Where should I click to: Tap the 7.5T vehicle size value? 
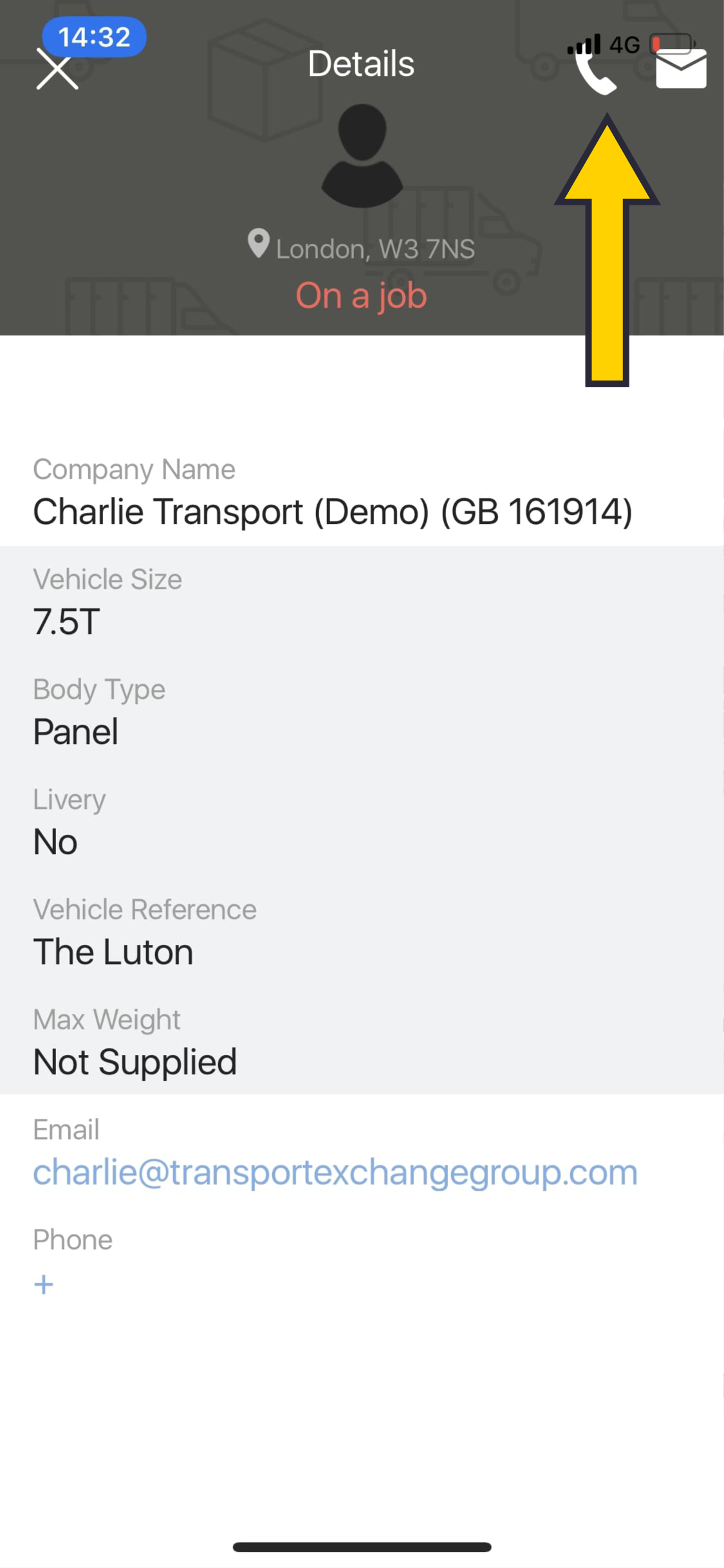pyautogui.click(x=66, y=622)
